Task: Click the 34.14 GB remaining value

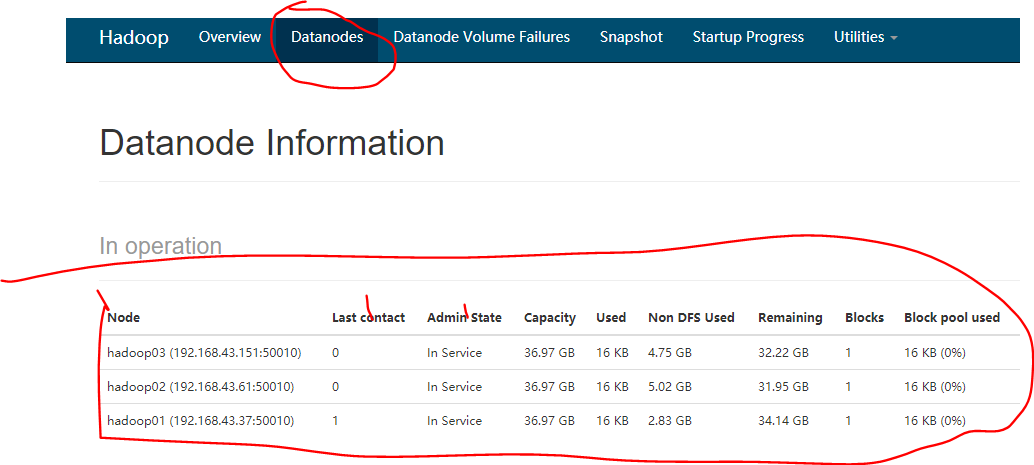Action: pyautogui.click(x=783, y=420)
